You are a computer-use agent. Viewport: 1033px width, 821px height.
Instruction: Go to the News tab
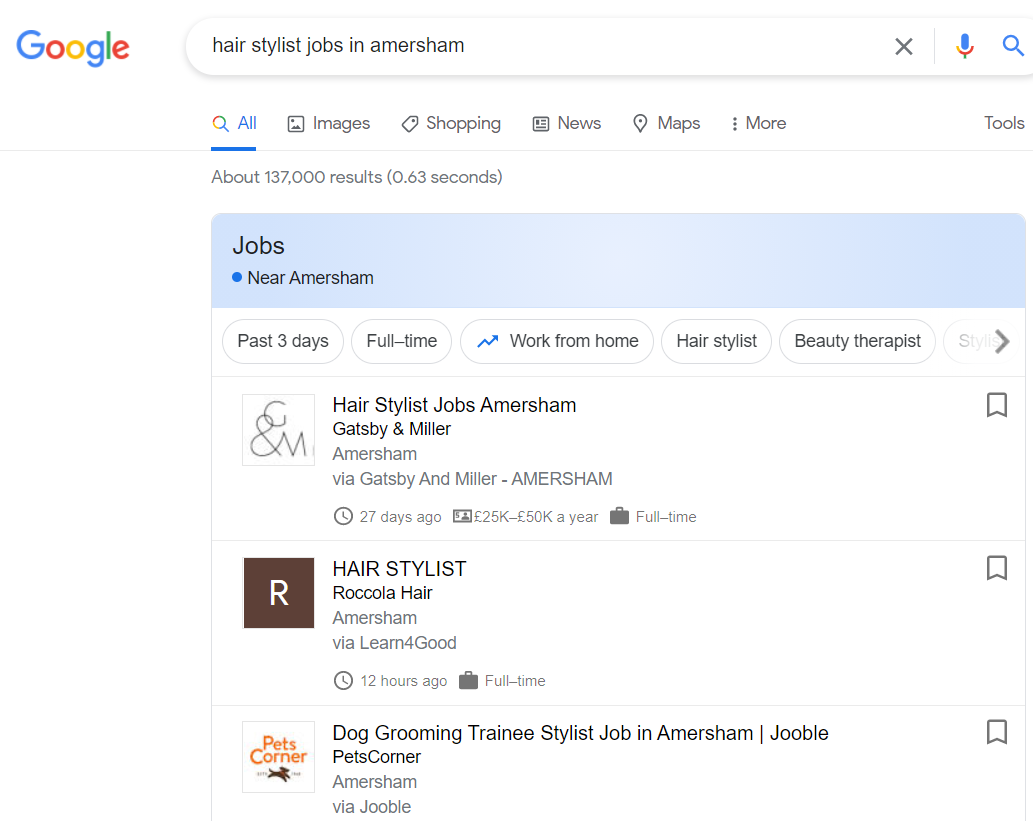pyautogui.click(x=567, y=123)
